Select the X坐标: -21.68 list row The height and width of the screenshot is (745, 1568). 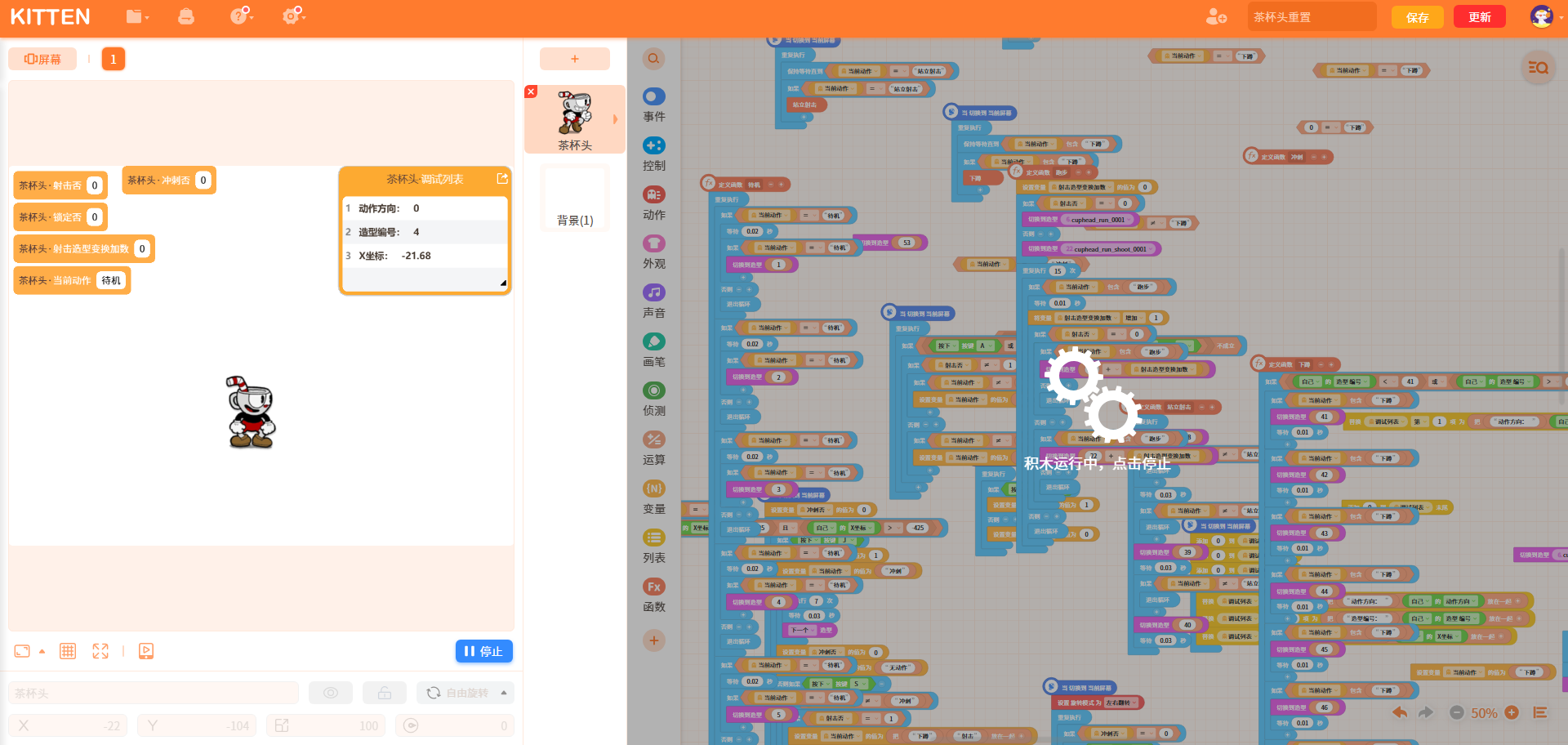click(x=425, y=256)
